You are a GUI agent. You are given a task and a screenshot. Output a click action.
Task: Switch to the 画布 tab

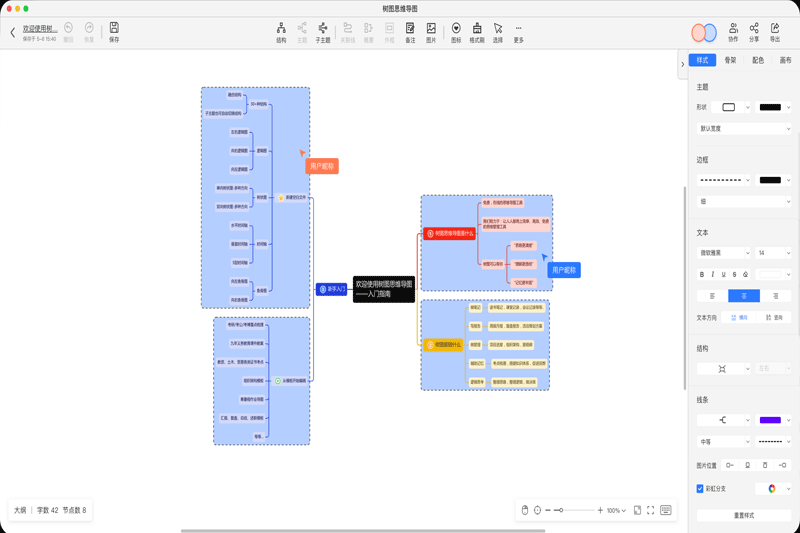click(785, 60)
